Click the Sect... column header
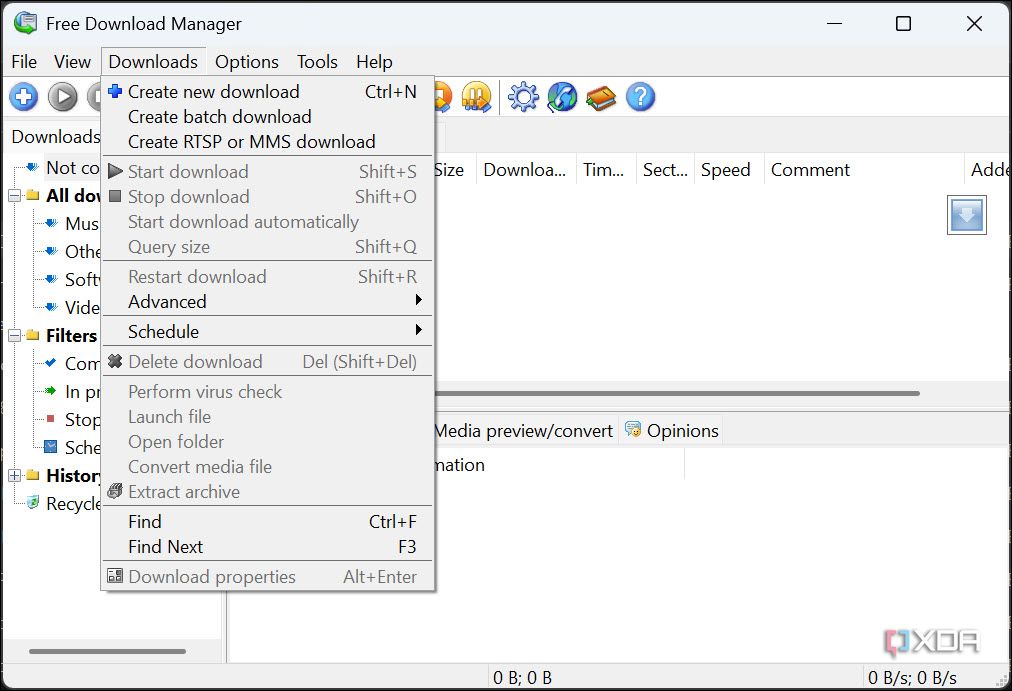Screen dimensions: 1012x691 [x=665, y=170]
